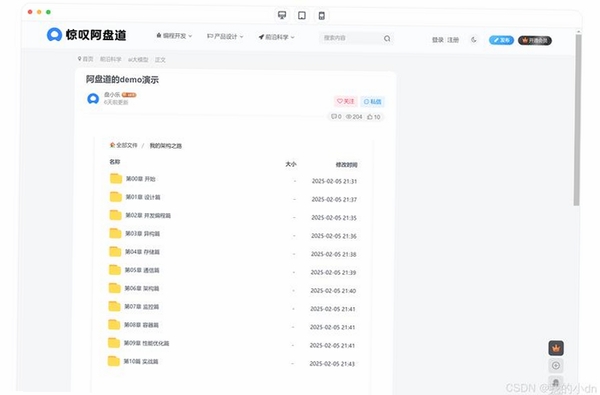Open folder icon of 第10篇 实战篇
The image size is (600, 395).
[x=114, y=361]
